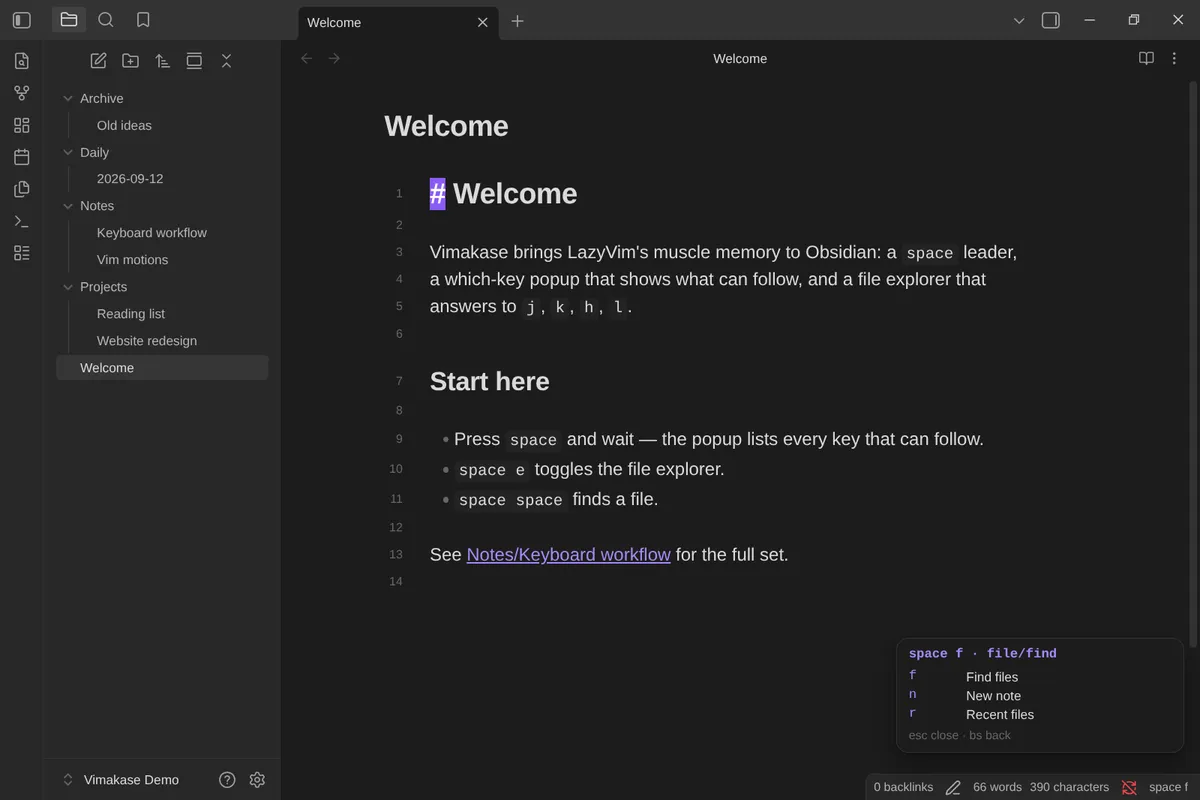Collapse the Archive folder
Screen dimensions: 1200x800
pyautogui.click(x=68, y=98)
